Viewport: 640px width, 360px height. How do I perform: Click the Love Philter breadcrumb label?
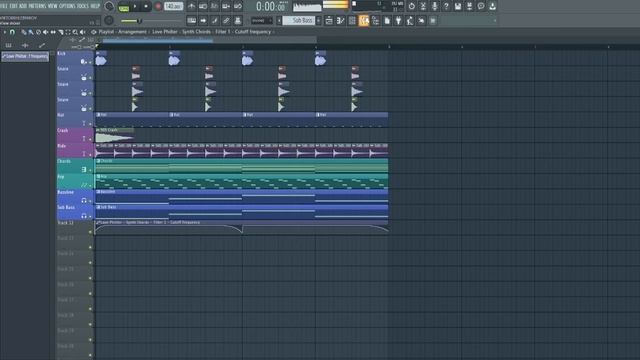tap(165, 32)
